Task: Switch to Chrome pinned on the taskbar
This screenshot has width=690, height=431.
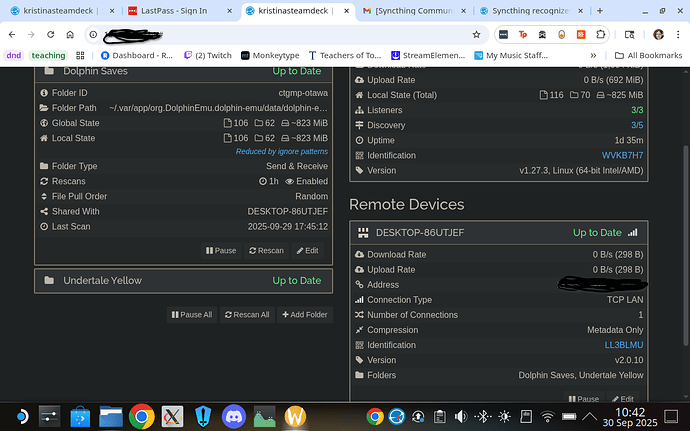Action: click(x=141, y=416)
